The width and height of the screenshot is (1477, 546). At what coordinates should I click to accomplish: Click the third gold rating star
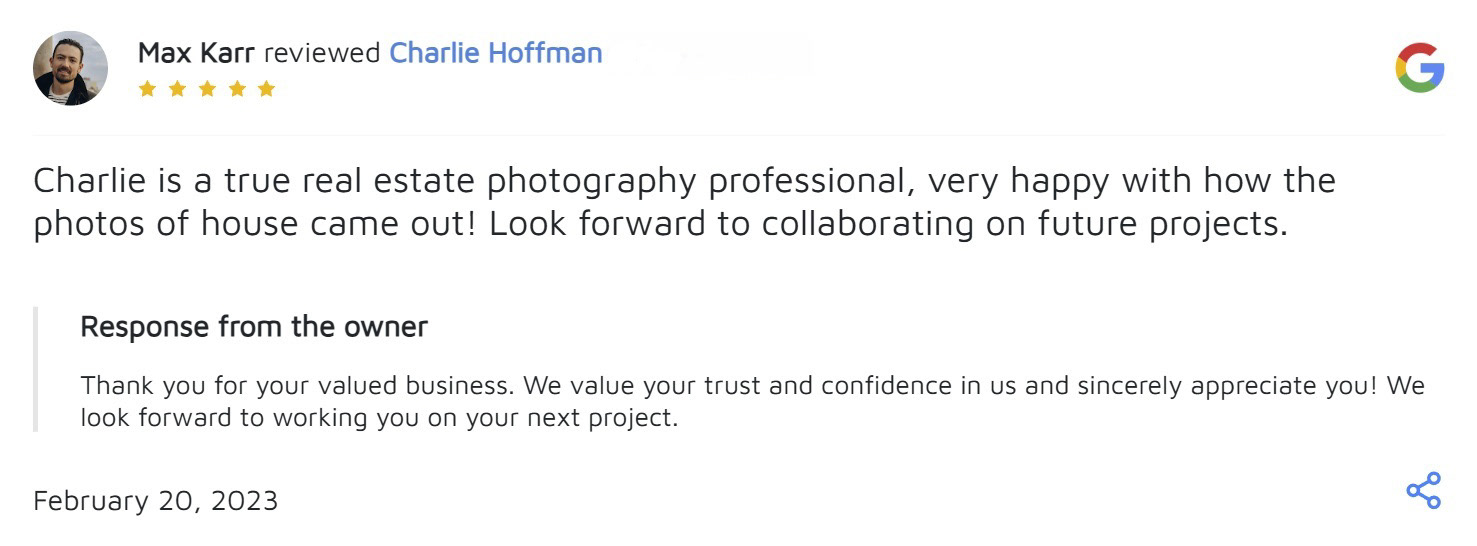point(207,89)
